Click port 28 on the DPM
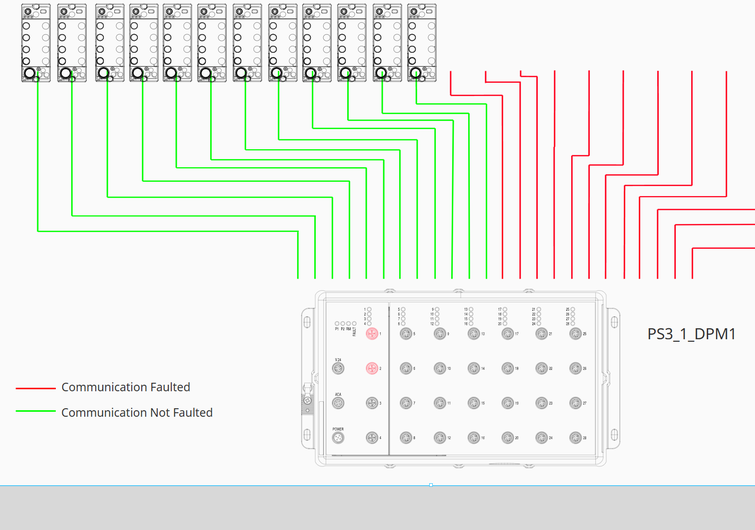The width and height of the screenshot is (755, 530). pyautogui.click(x=575, y=438)
